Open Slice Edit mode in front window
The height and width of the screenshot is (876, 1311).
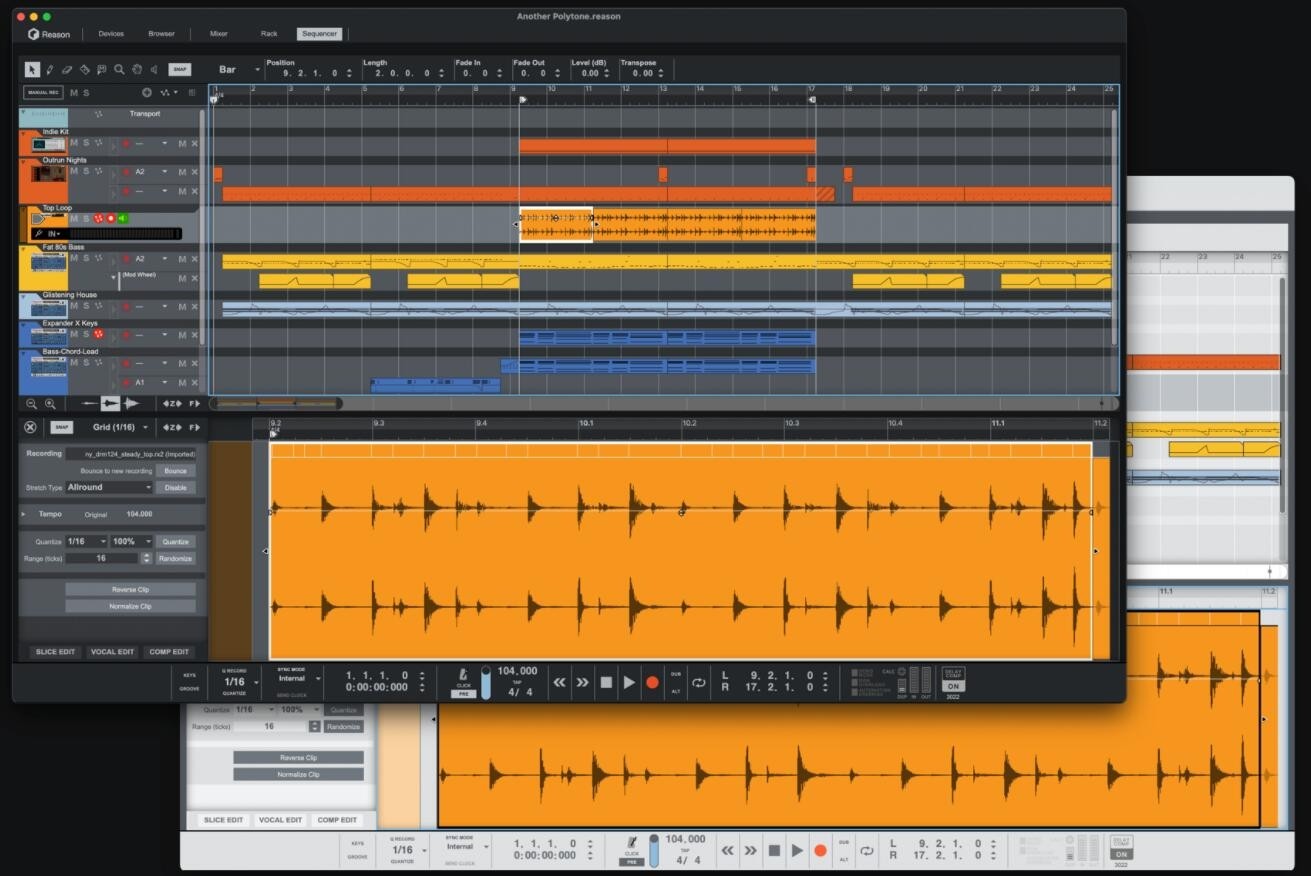click(x=55, y=651)
